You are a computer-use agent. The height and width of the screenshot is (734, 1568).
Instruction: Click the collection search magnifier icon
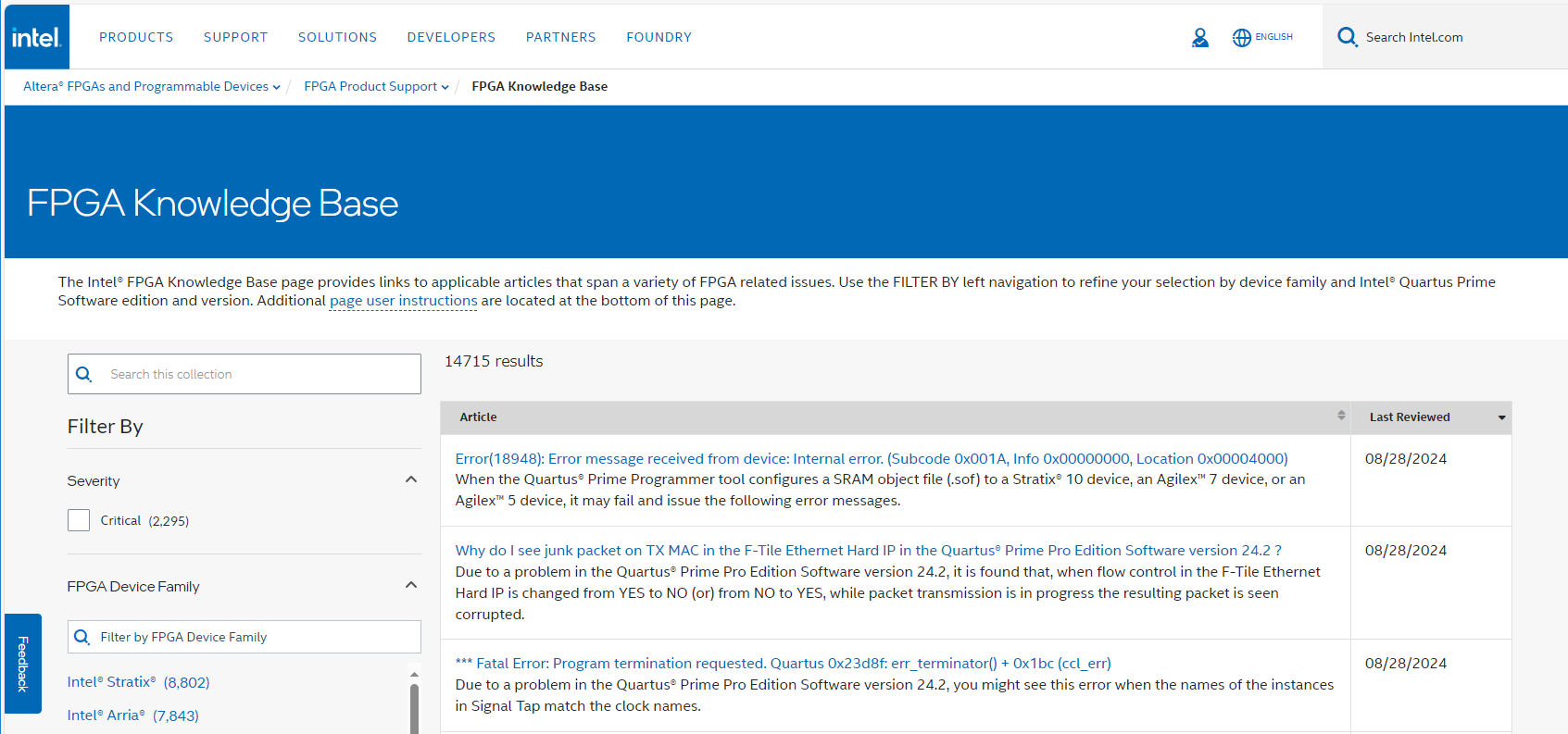[x=84, y=374]
